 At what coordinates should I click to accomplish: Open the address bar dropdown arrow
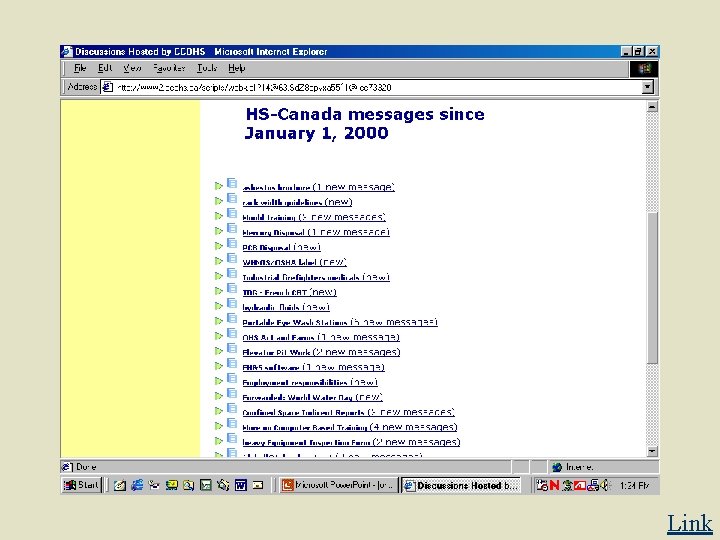647,87
